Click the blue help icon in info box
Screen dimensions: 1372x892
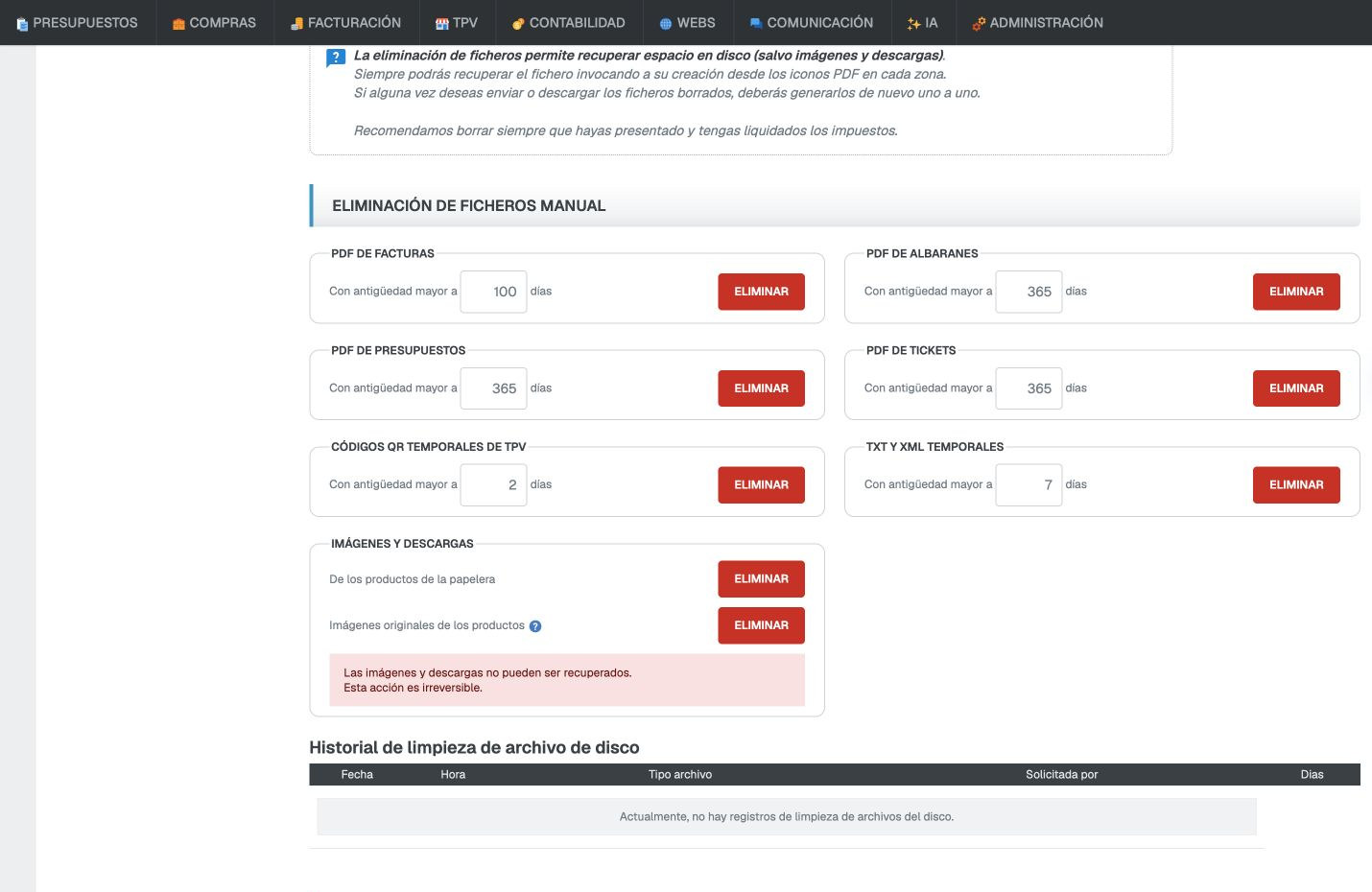click(336, 58)
